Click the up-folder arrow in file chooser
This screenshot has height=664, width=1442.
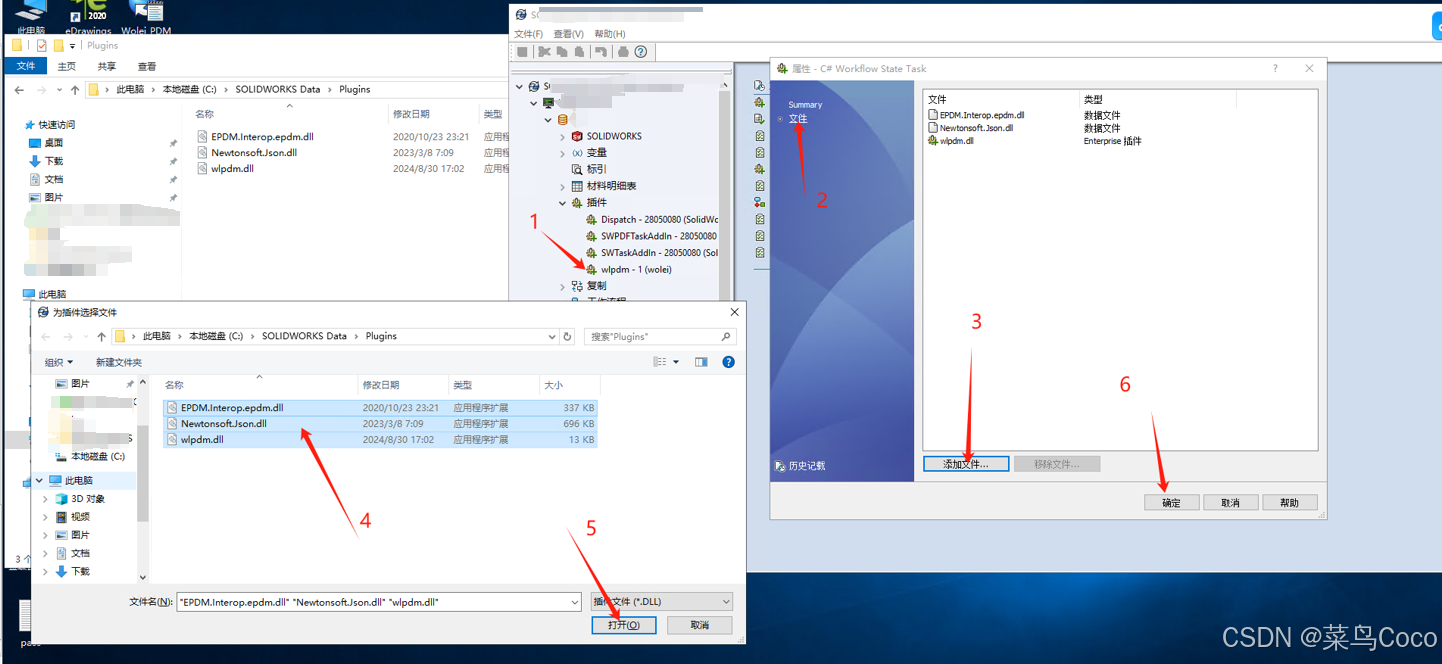point(101,337)
